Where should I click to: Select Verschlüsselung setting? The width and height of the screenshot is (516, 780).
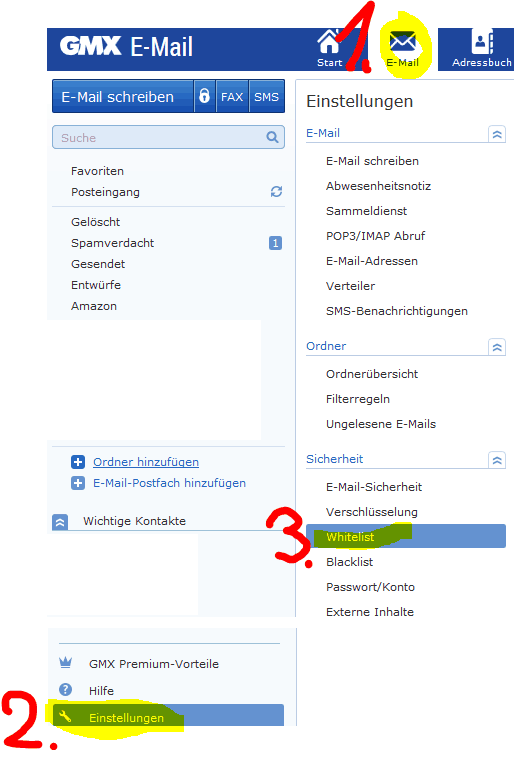[x=372, y=512]
